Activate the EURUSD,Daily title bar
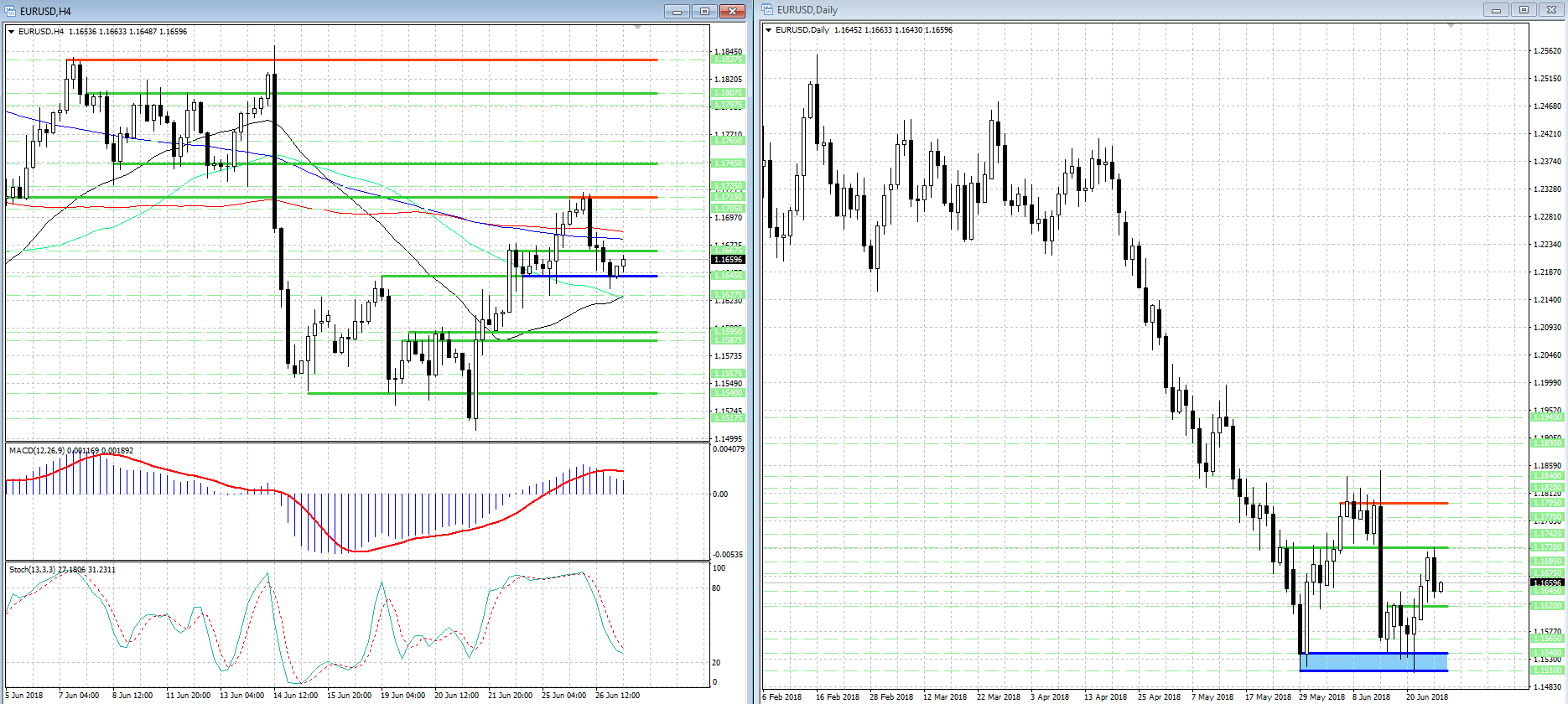 pos(1090,10)
